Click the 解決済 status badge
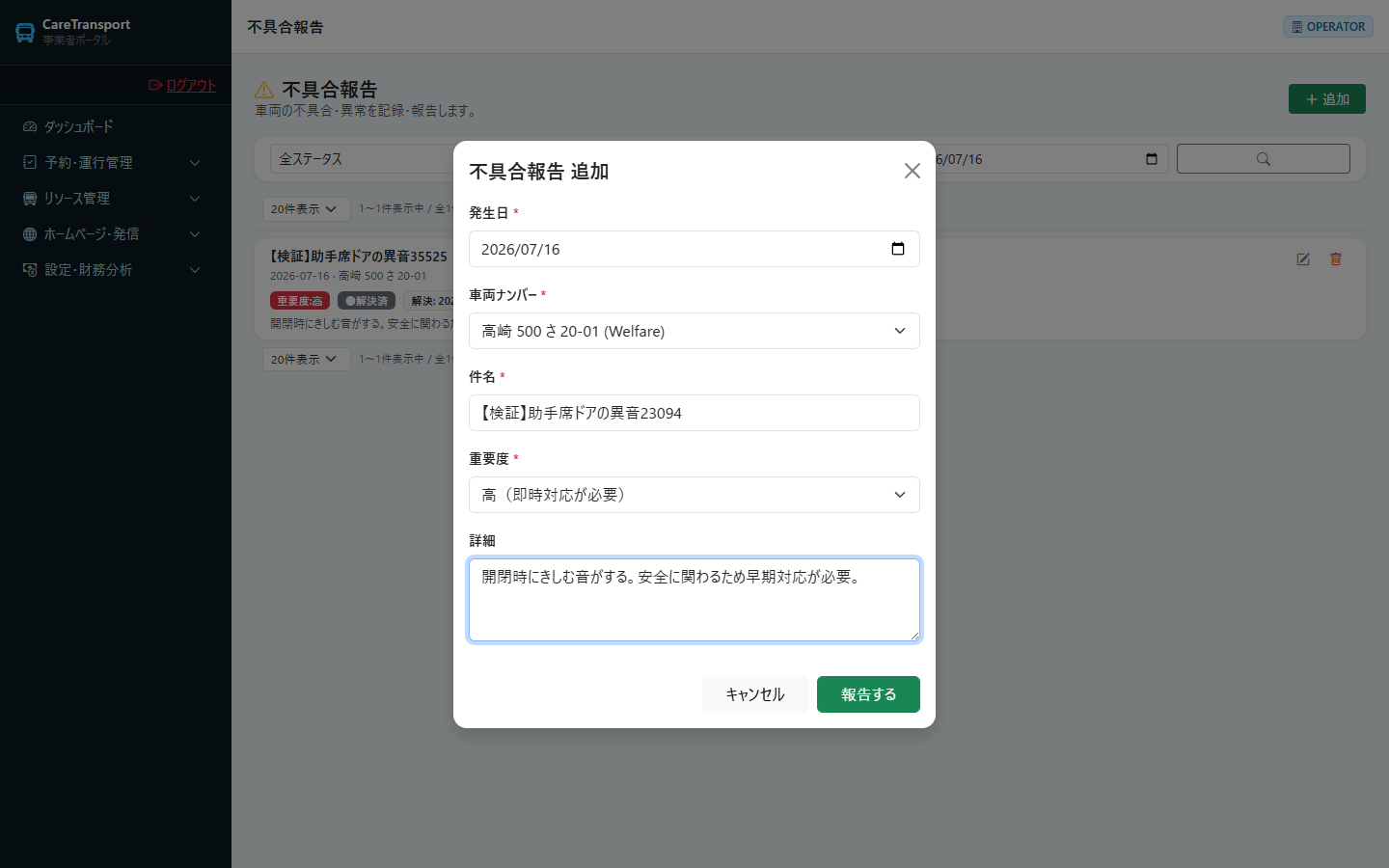1389x868 pixels. tap(367, 301)
